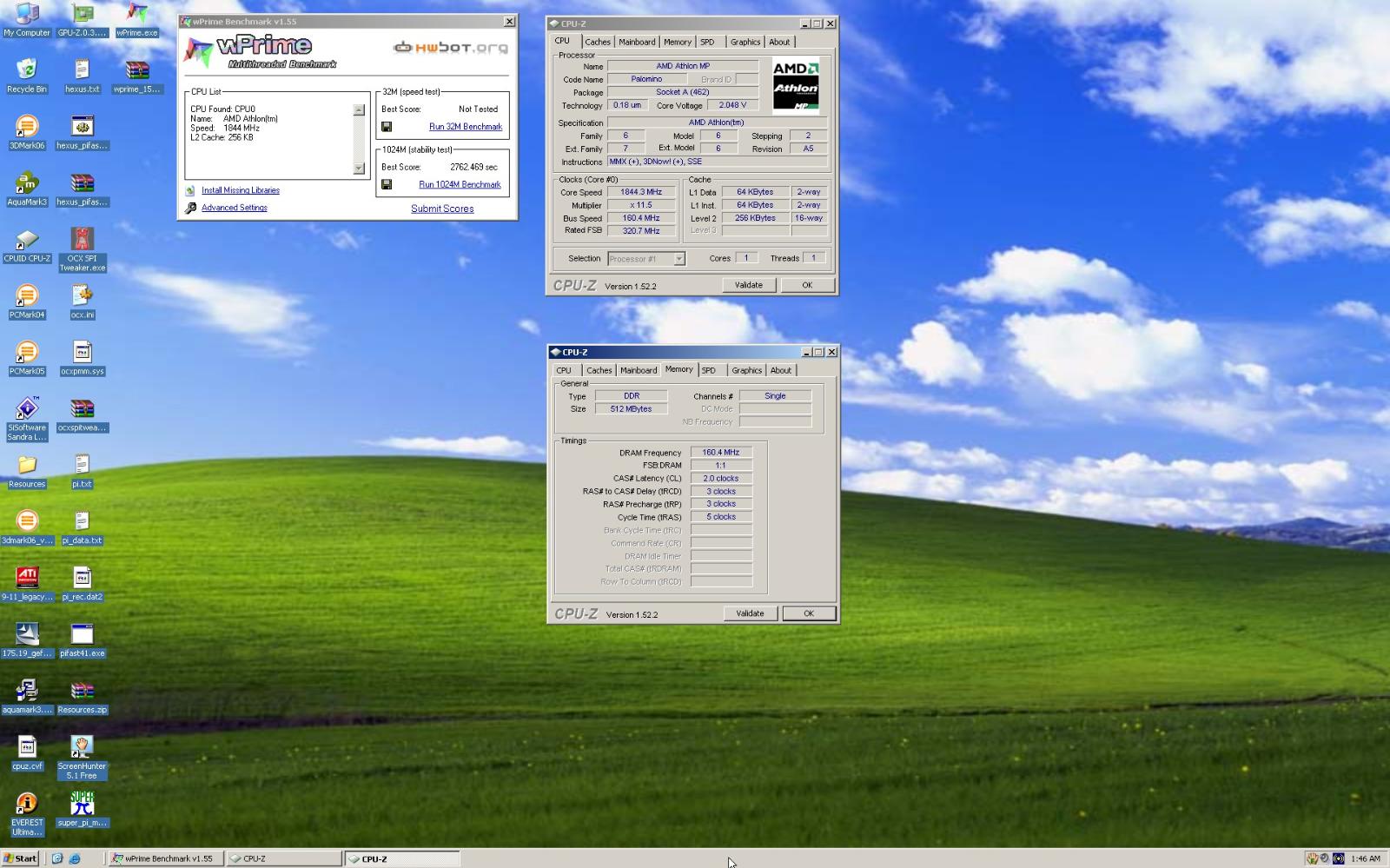Click the first CPU-Z taskbar button
The height and width of the screenshot is (868, 1390).
(x=284, y=858)
